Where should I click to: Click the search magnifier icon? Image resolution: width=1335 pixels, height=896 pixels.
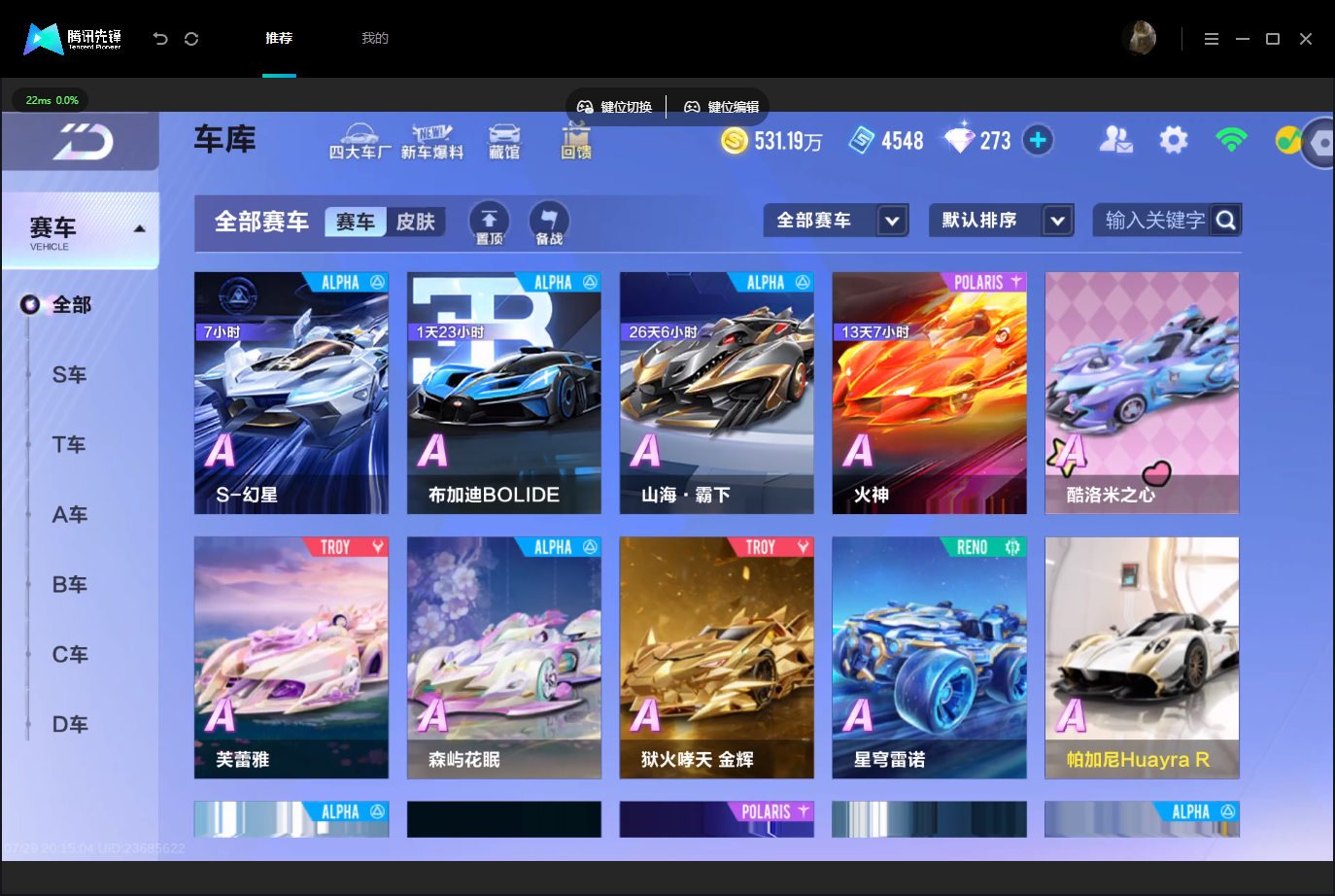pos(1227,221)
